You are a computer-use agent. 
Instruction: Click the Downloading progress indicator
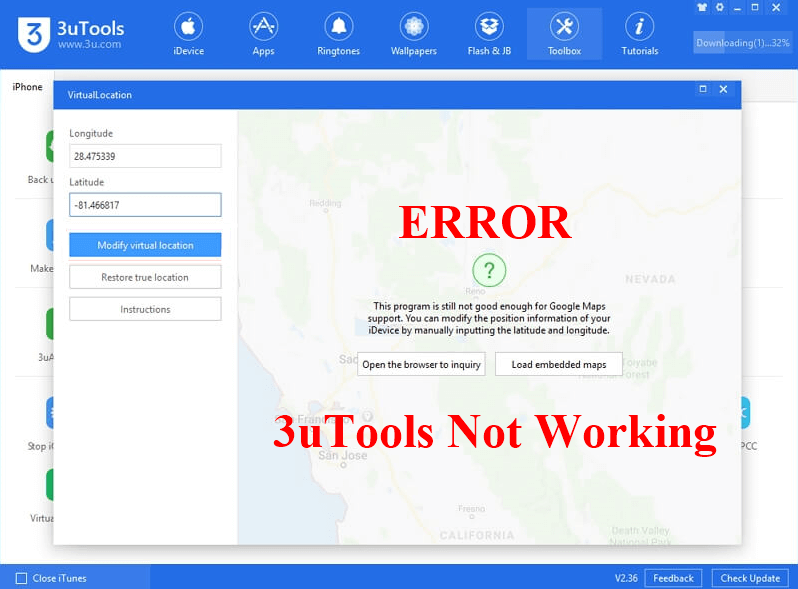point(743,43)
